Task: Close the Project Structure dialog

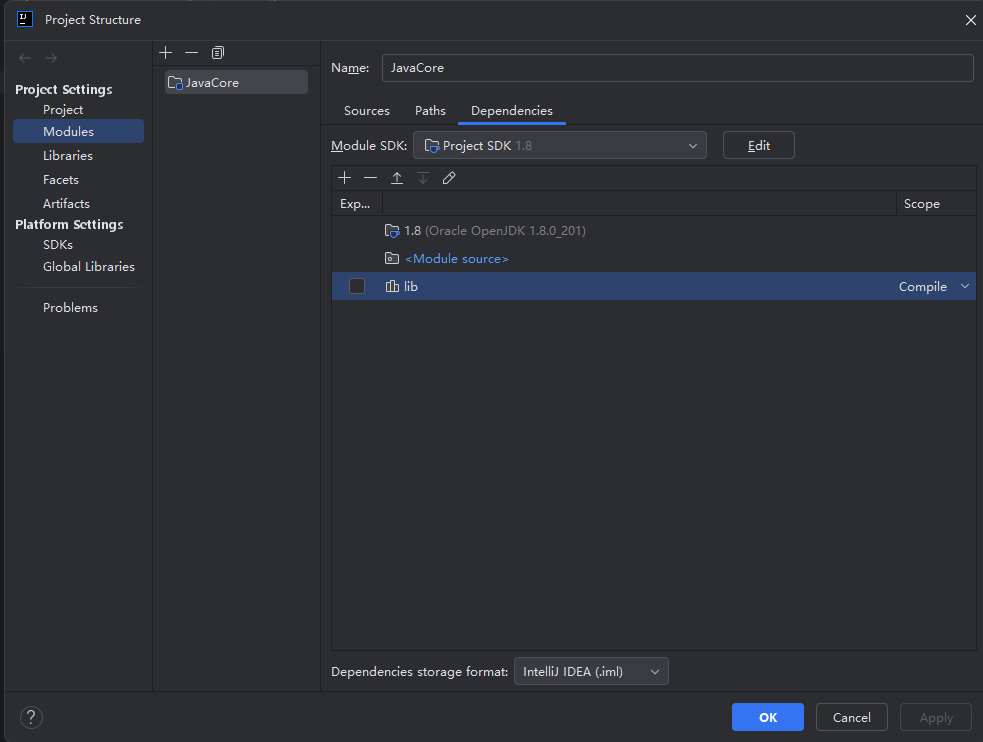Action: 970,20
